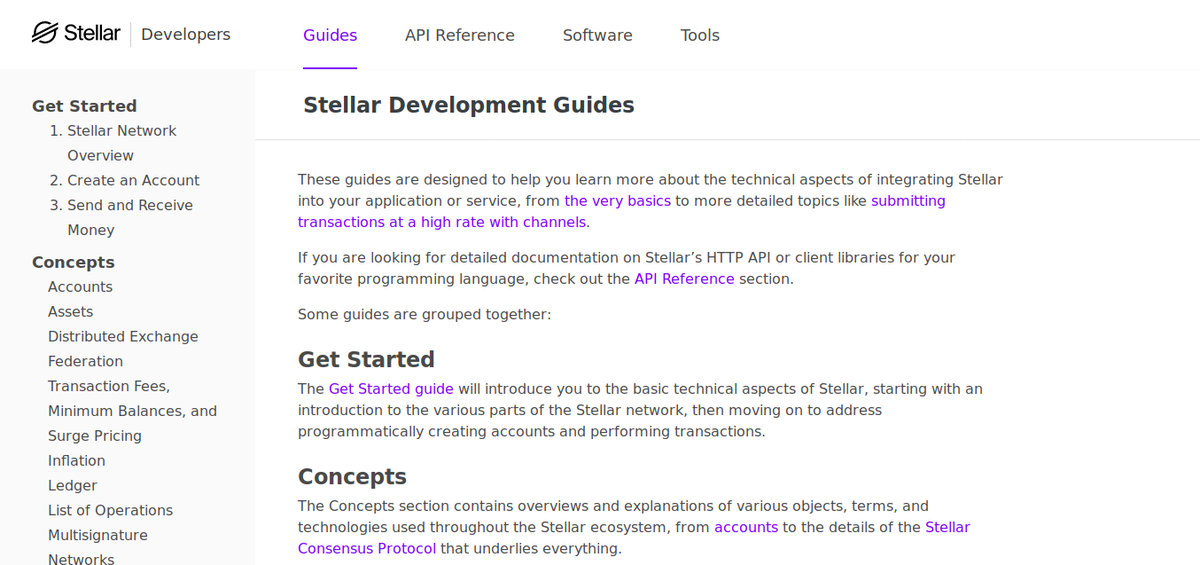1200x565 pixels.
Task: Follow 'the very basics' link
Action: click(x=617, y=201)
